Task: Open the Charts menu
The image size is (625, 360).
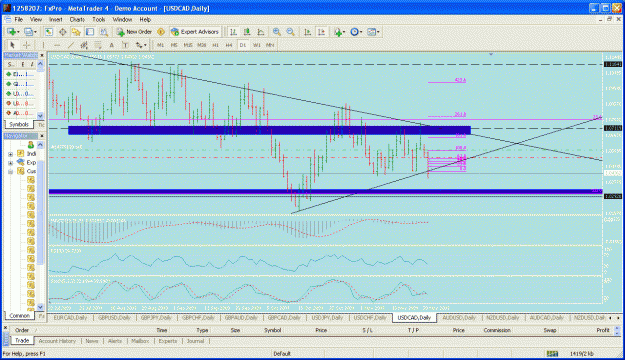Action: (77, 20)
